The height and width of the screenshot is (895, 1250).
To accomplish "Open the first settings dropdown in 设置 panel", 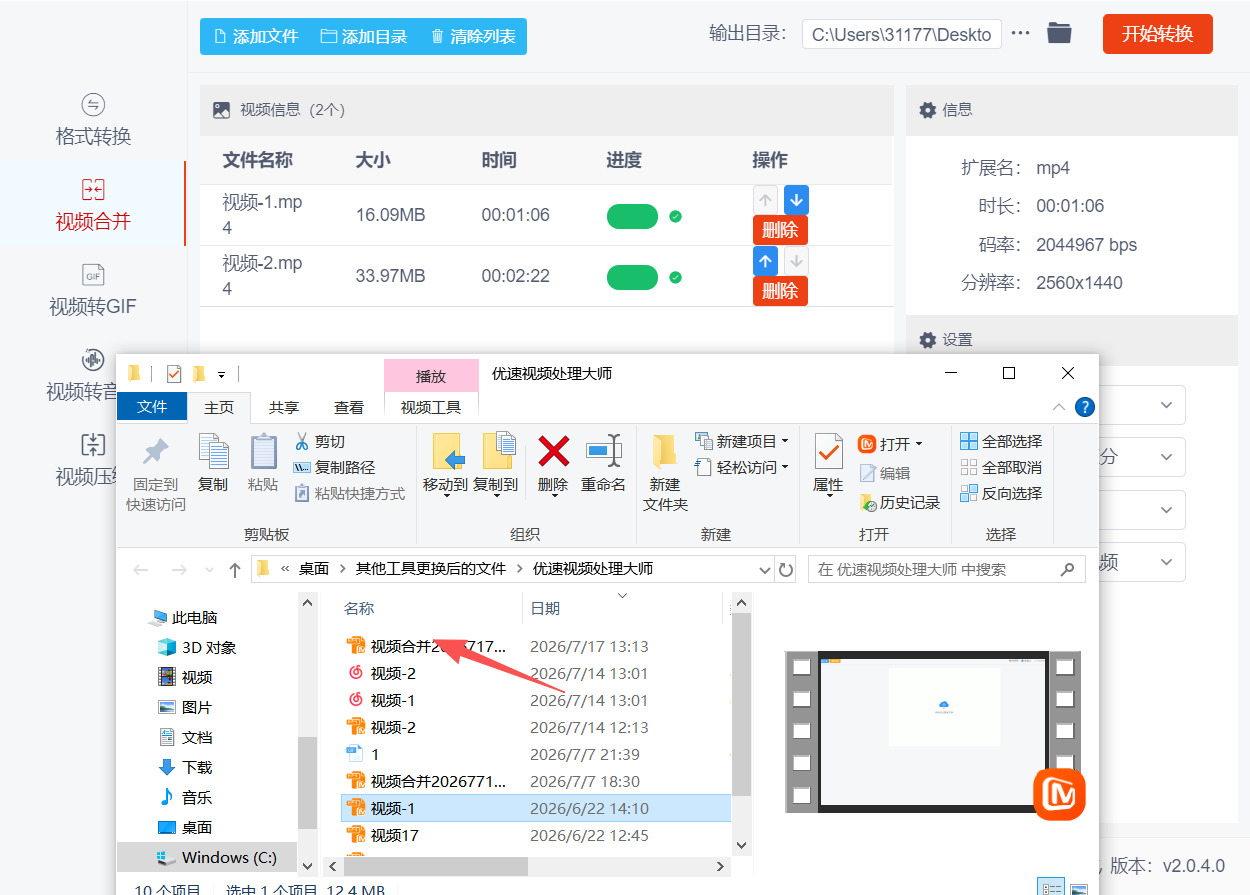I will point(1142,405).
